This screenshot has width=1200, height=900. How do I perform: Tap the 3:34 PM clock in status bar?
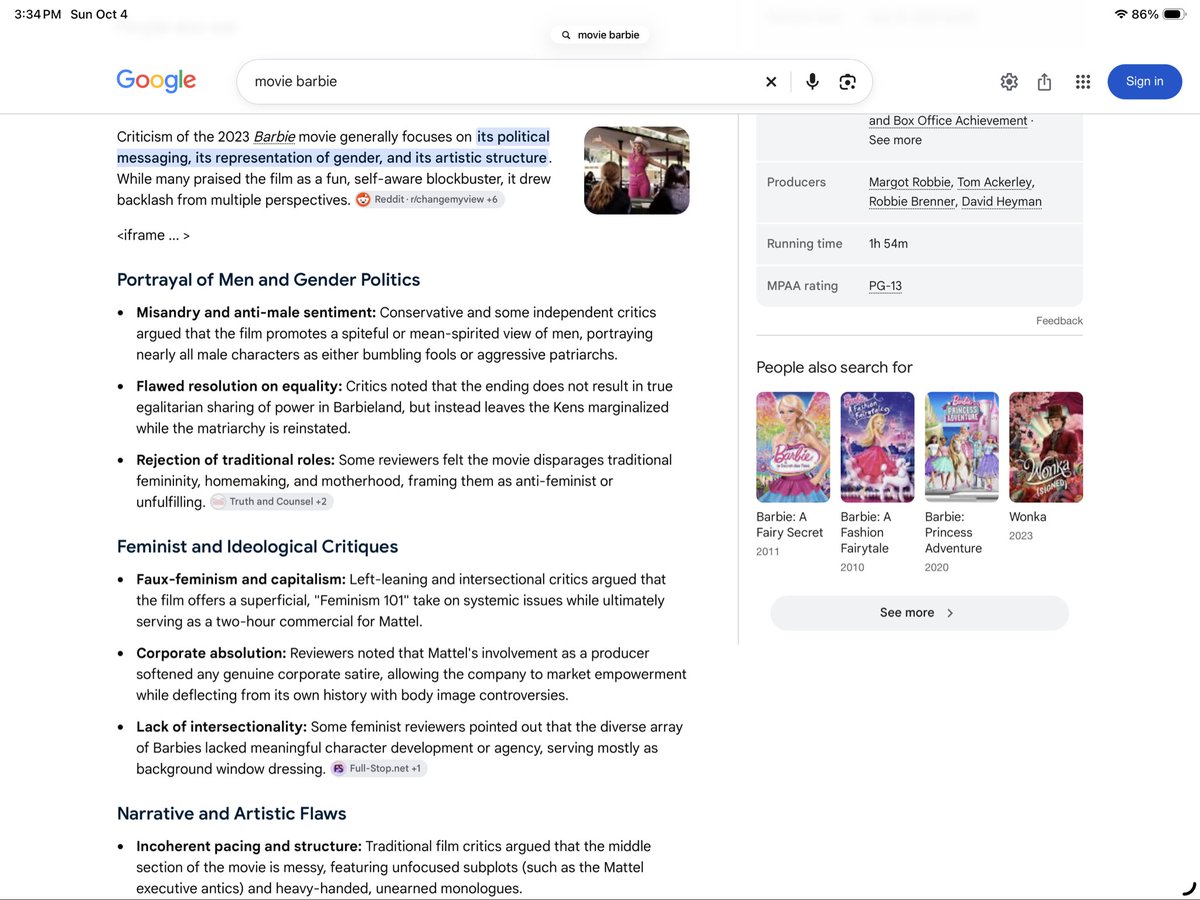[x=38, y=14]
